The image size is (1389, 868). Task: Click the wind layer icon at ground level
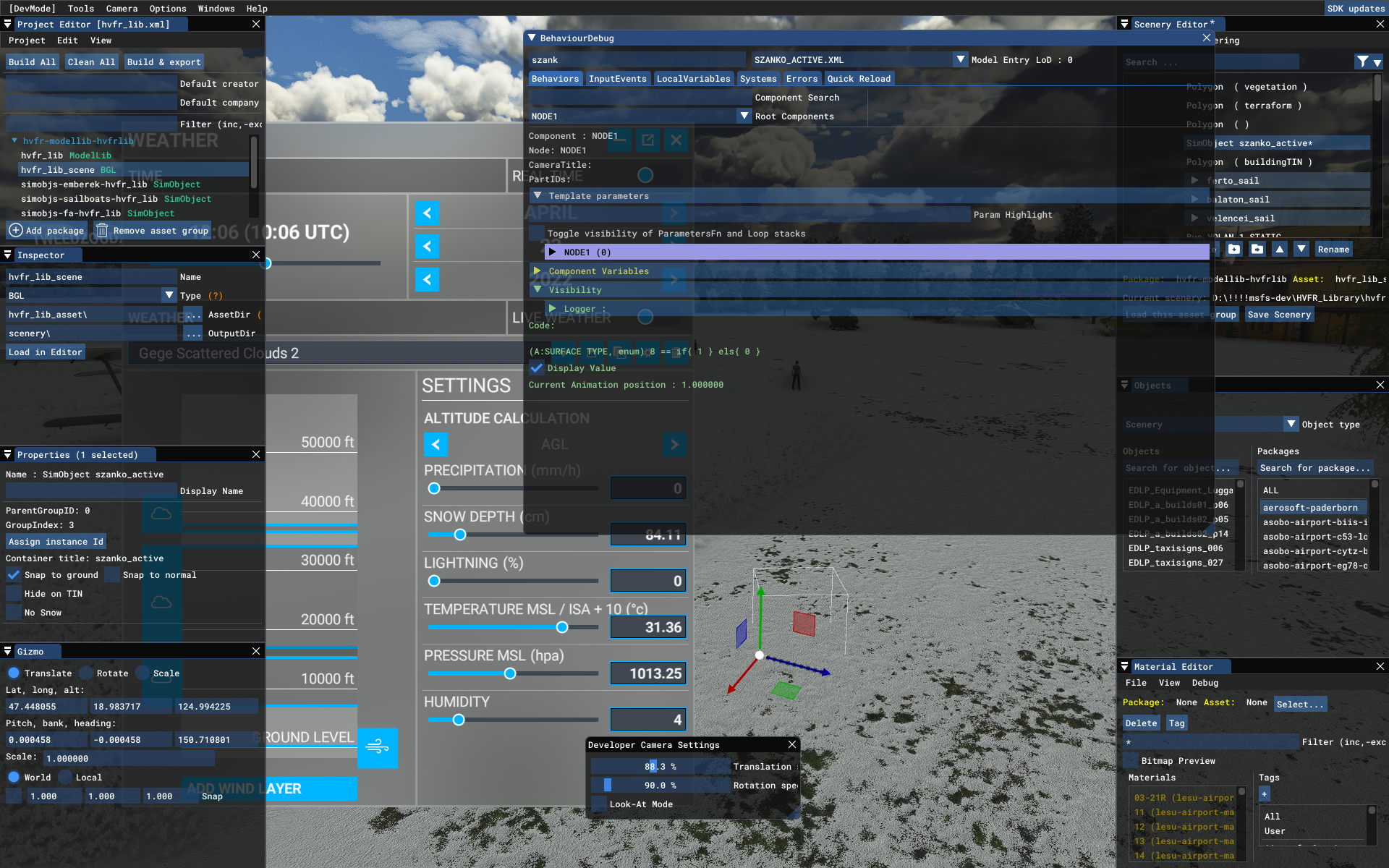pos(377,747)
